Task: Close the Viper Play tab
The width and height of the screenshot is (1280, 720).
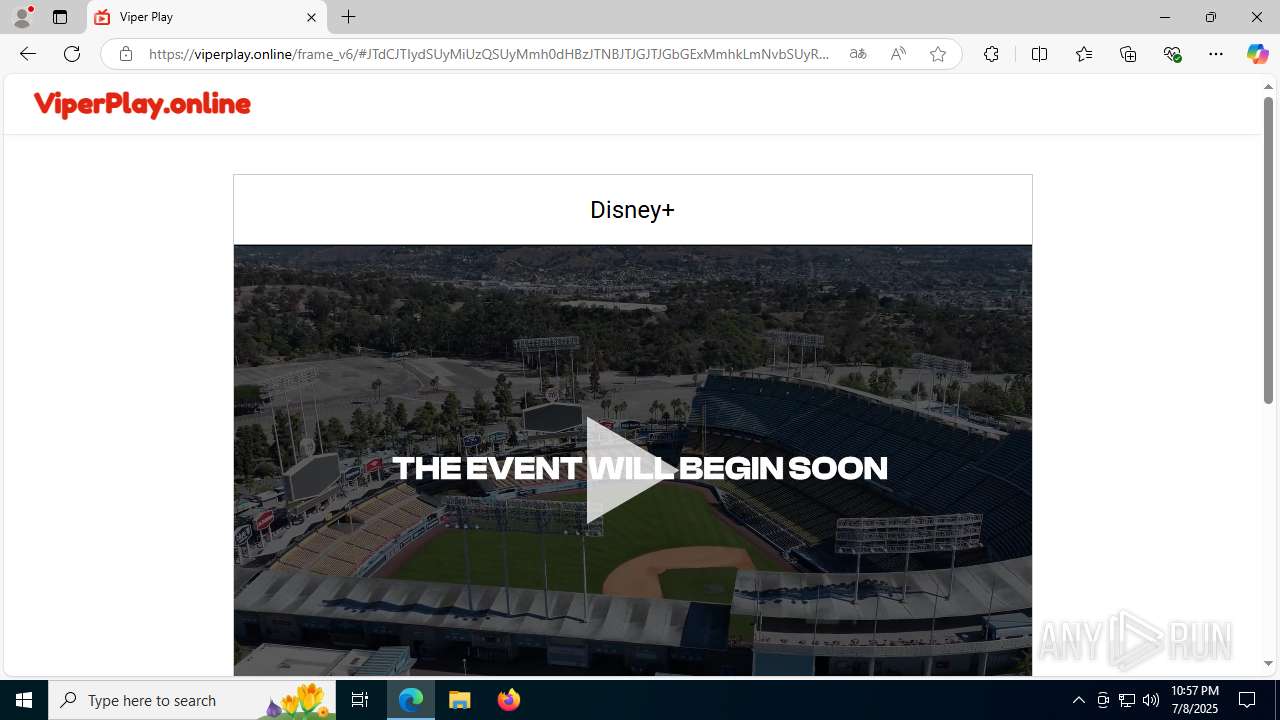Action: pos(311,17)
